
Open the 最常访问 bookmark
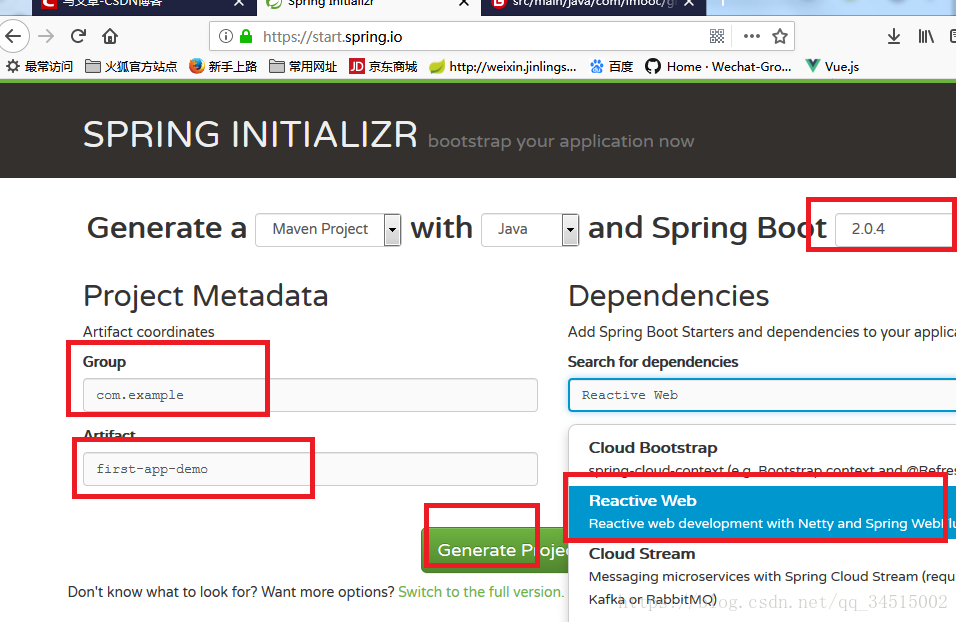[x=39, y=66]
